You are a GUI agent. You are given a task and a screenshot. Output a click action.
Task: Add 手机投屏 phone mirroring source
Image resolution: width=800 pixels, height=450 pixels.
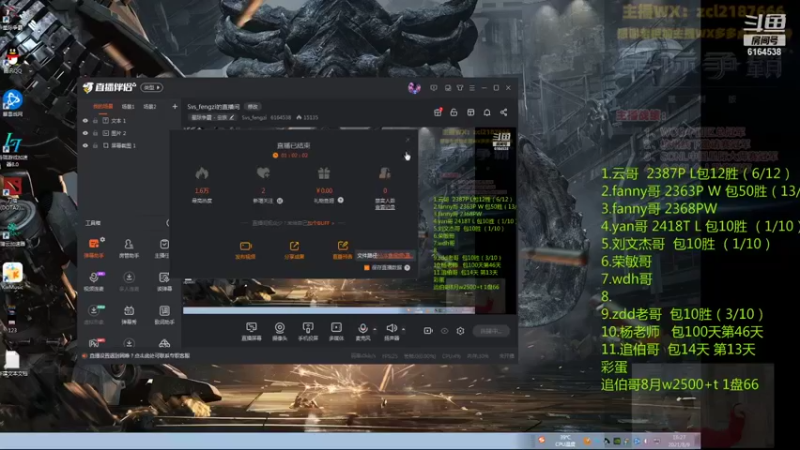[x=308, y=331]
